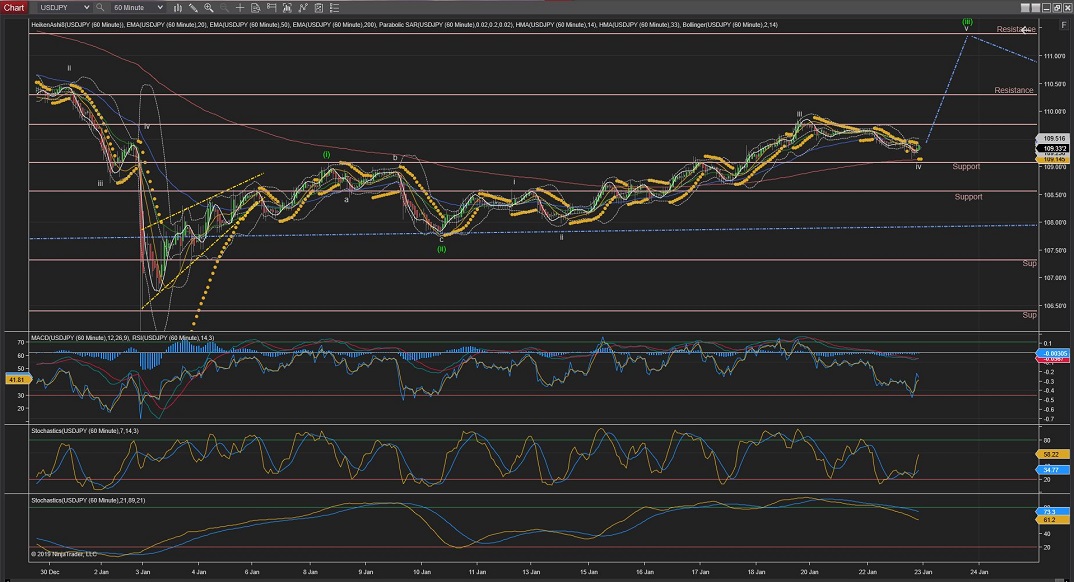This screenshot has width=1074, height=582.
Task: Click the 109.332 current price marker
Action: pyautogui.click(x=1055, y=149)
